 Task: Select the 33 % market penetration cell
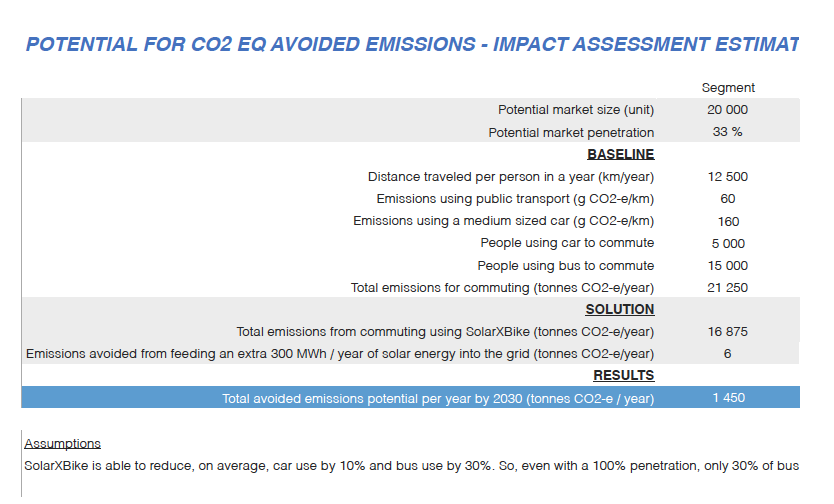pos(727,132)
